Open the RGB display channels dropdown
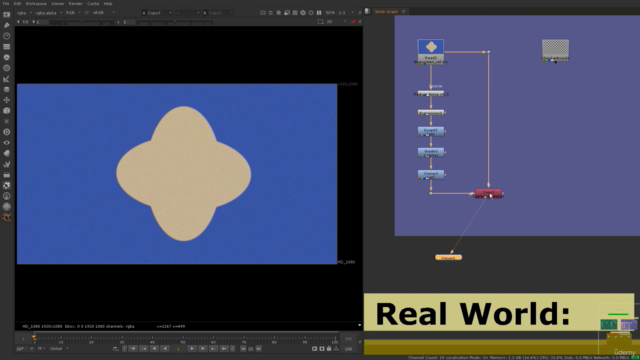Screen dimensions: 640x360 coord(73,13)
